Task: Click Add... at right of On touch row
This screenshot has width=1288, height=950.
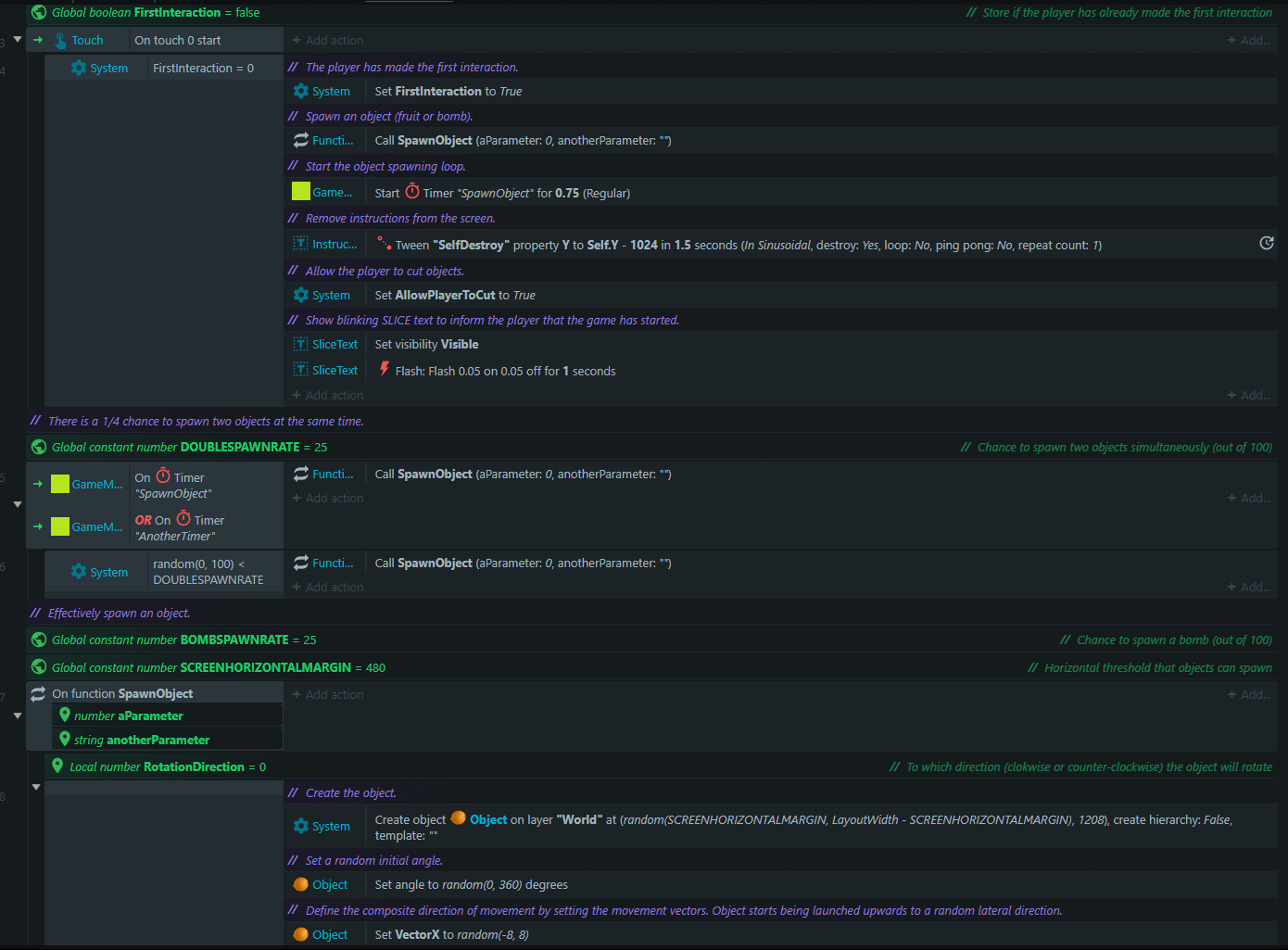Action: pos(1248,41)
